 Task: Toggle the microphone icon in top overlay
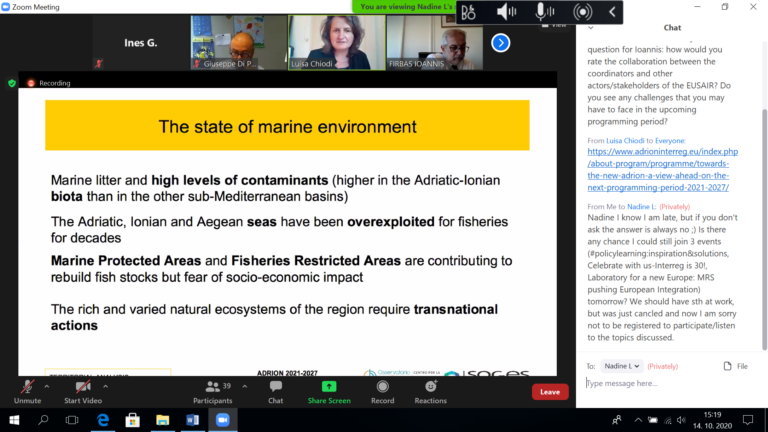[x=544, y=12]
